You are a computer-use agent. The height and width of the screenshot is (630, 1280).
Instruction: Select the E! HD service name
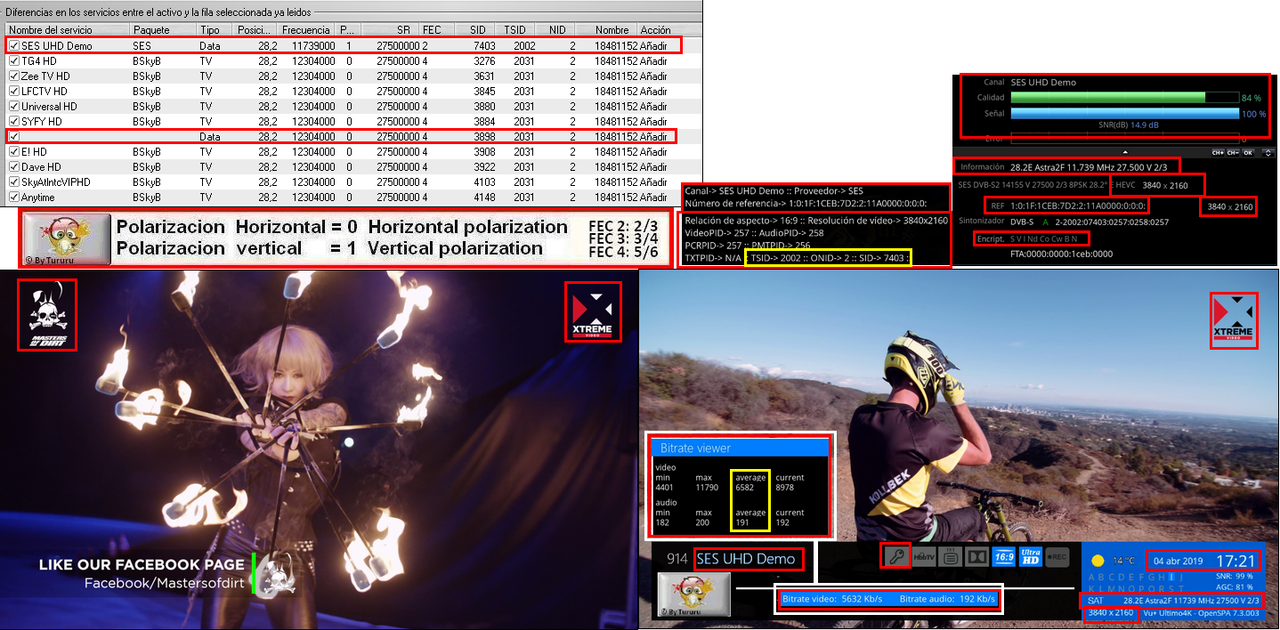coord(34,152)
